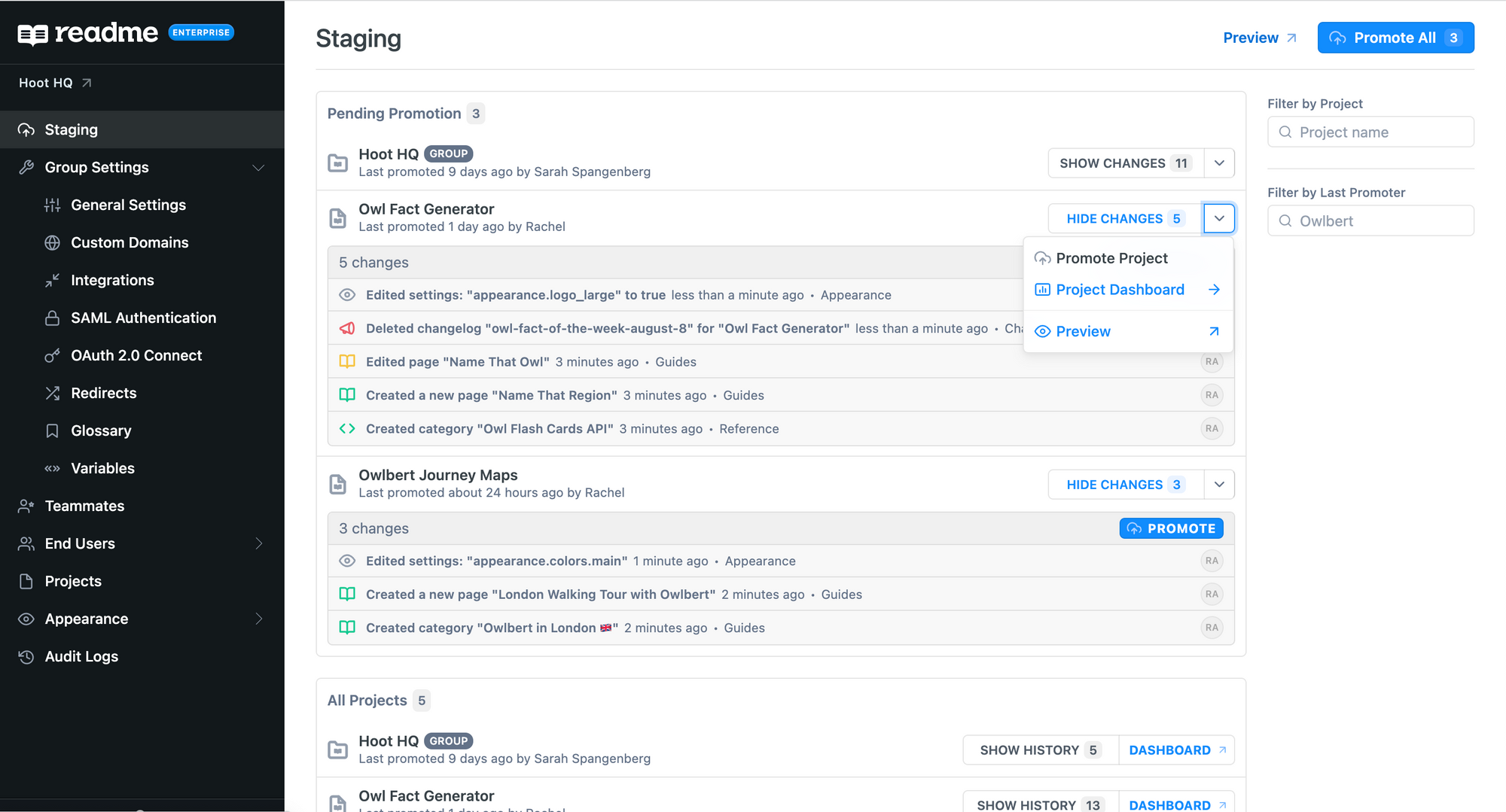Select Promote Project from dropdown menu
The image size is (1506, 812).
[x=1128, y=258]
